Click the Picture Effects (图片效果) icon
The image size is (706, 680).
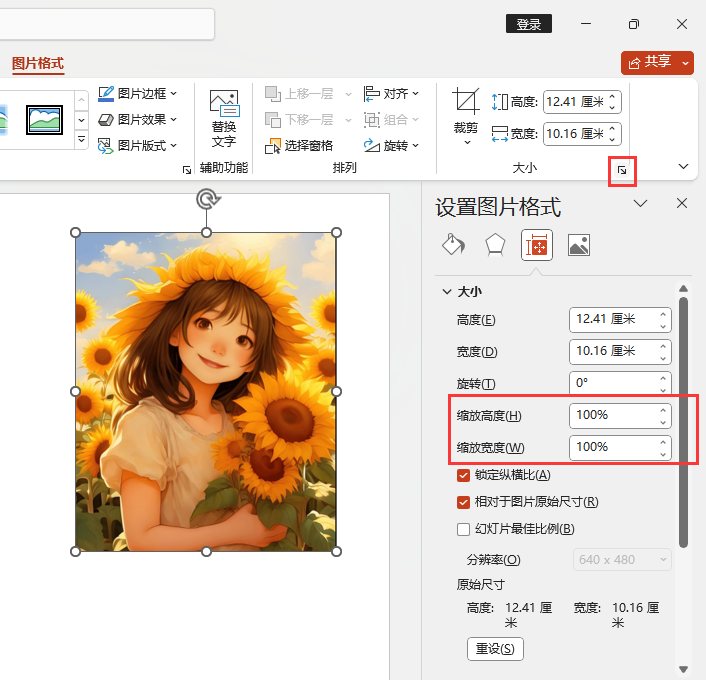(x=106, y=120)
